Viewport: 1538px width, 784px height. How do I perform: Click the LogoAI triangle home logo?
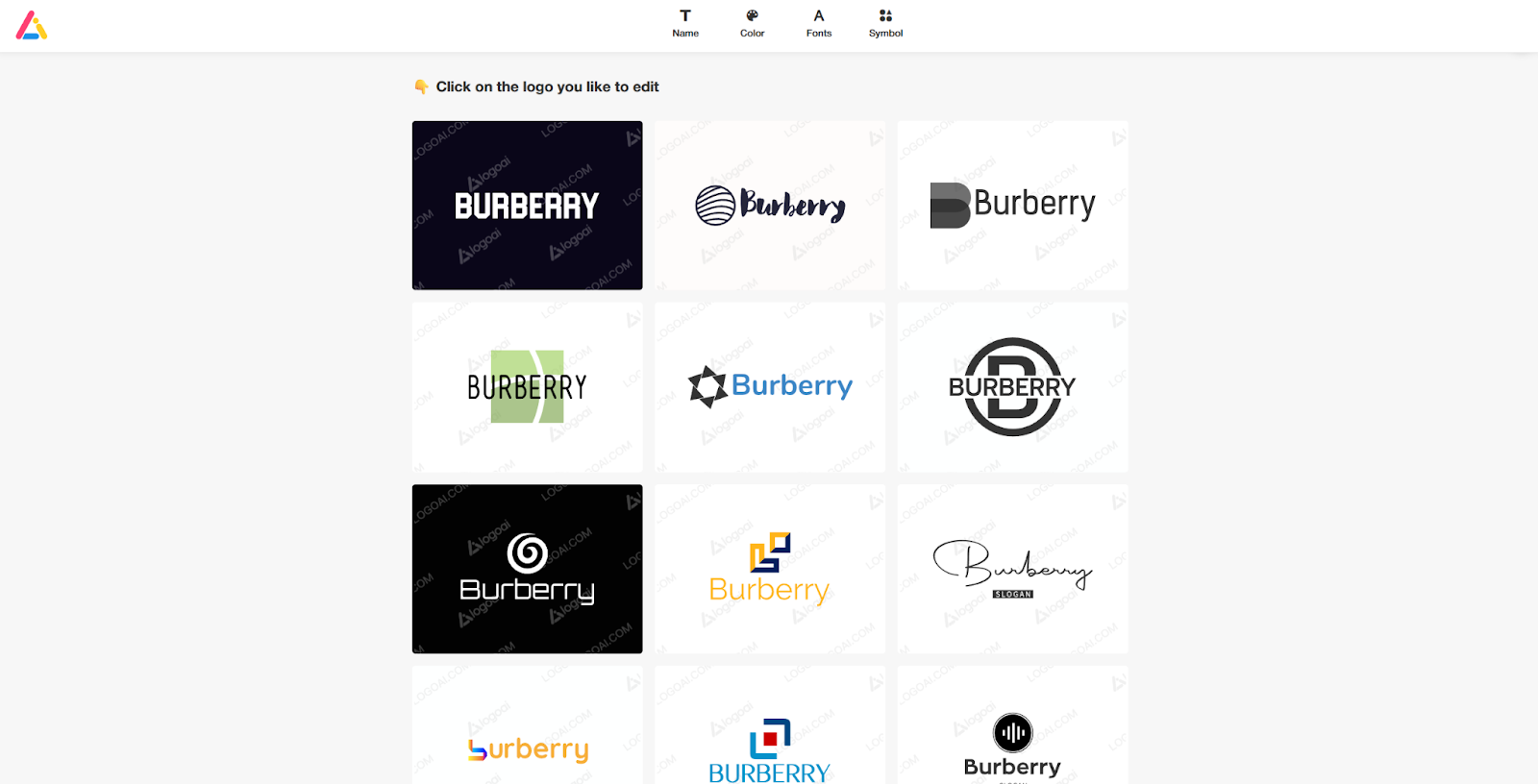click(x=32, y=25)
